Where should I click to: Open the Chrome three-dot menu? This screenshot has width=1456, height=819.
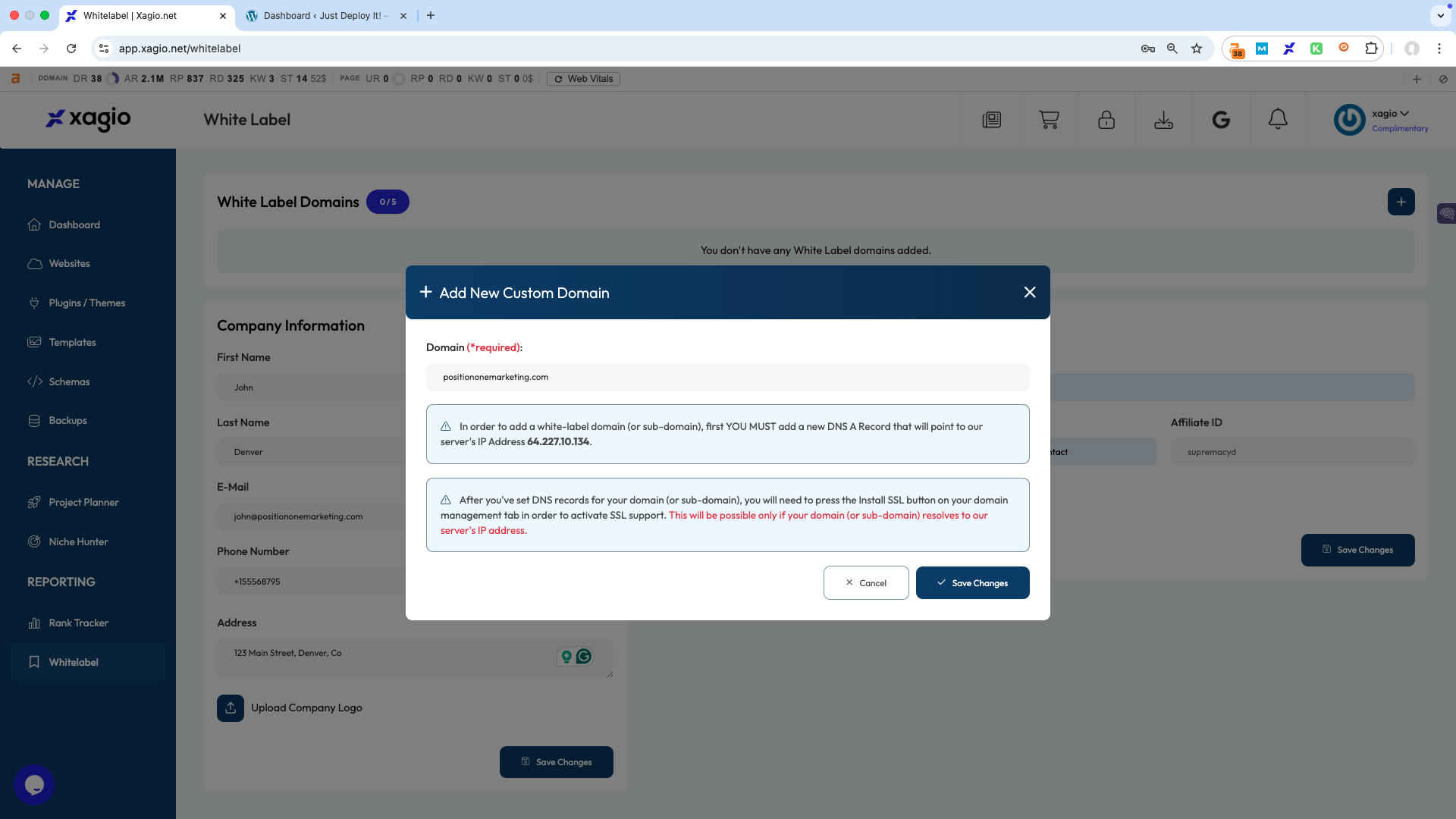1439,49
